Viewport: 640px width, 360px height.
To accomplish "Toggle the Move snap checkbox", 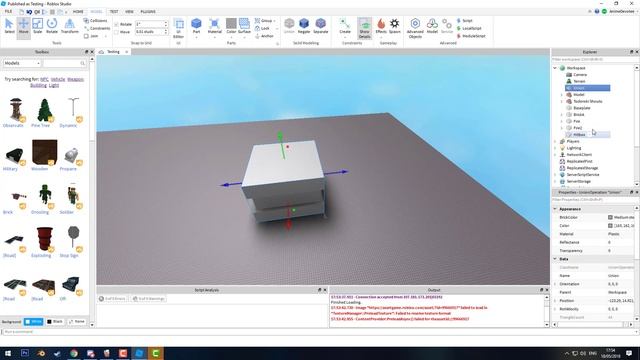I will point(116,32).
